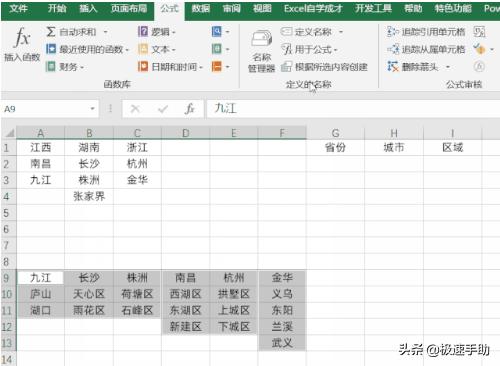Expand the More Functions dropdown arrow
Viewport: 500px width, 366px height.
(x=227, y=67)
